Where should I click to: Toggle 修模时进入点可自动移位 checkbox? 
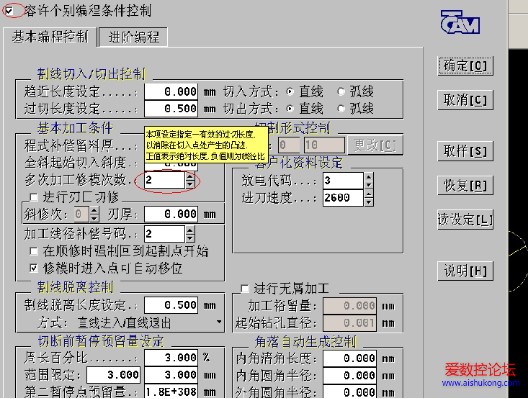[x=34, y=268]
